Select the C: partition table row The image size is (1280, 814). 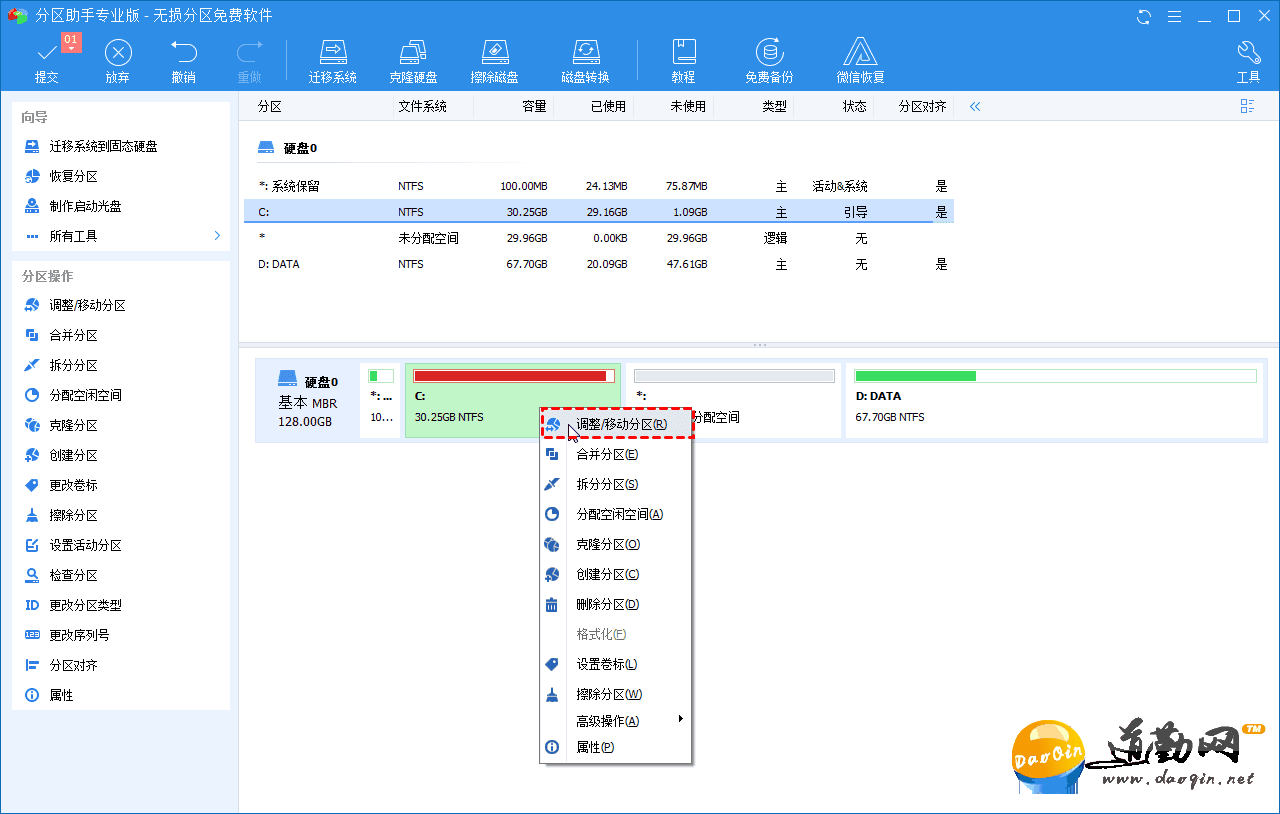tap(599, 212)
